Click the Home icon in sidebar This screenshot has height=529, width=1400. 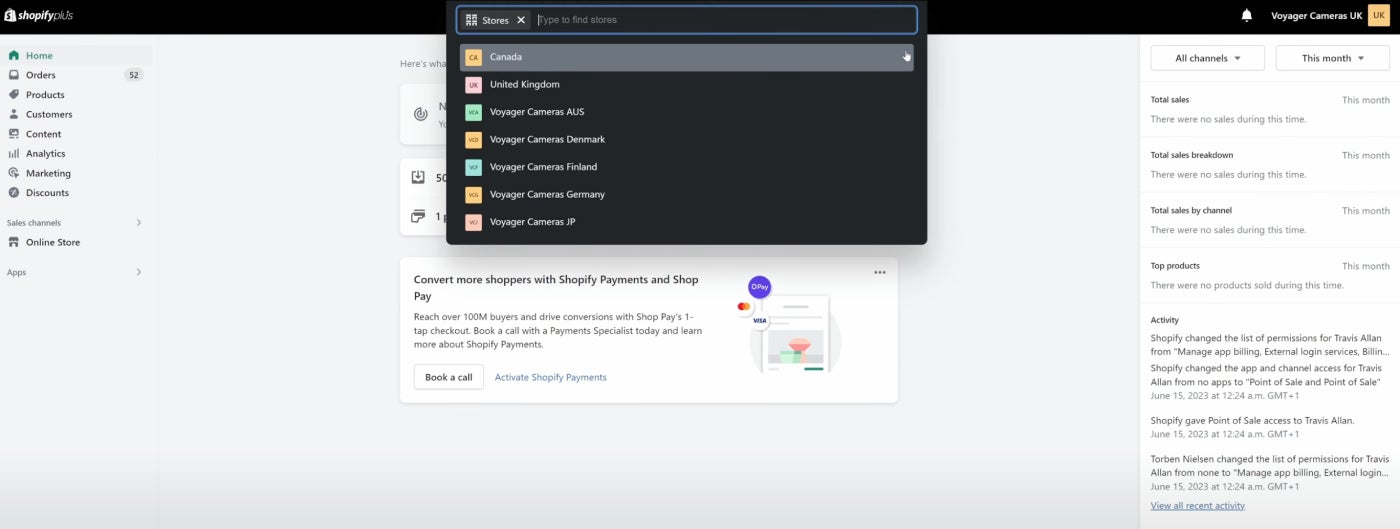tap(14, 55)
